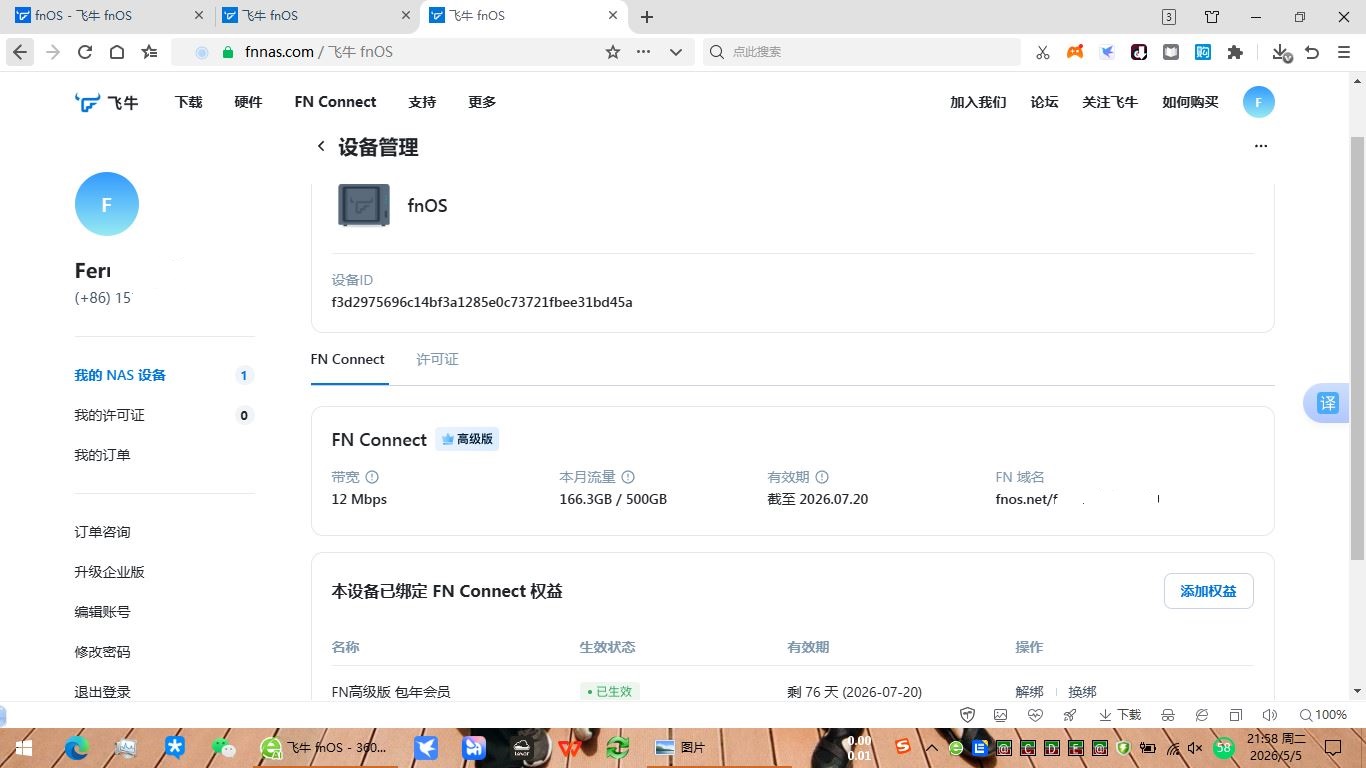Toggle the sound speaker icon in browser status bar

click(x=1270, y=715)
